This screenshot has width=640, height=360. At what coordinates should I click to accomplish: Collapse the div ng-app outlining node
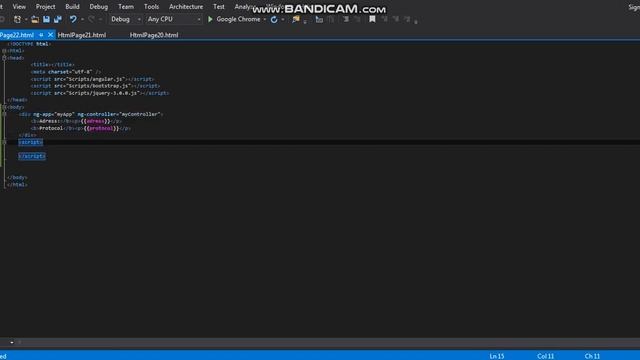click(x=4, y=114)
